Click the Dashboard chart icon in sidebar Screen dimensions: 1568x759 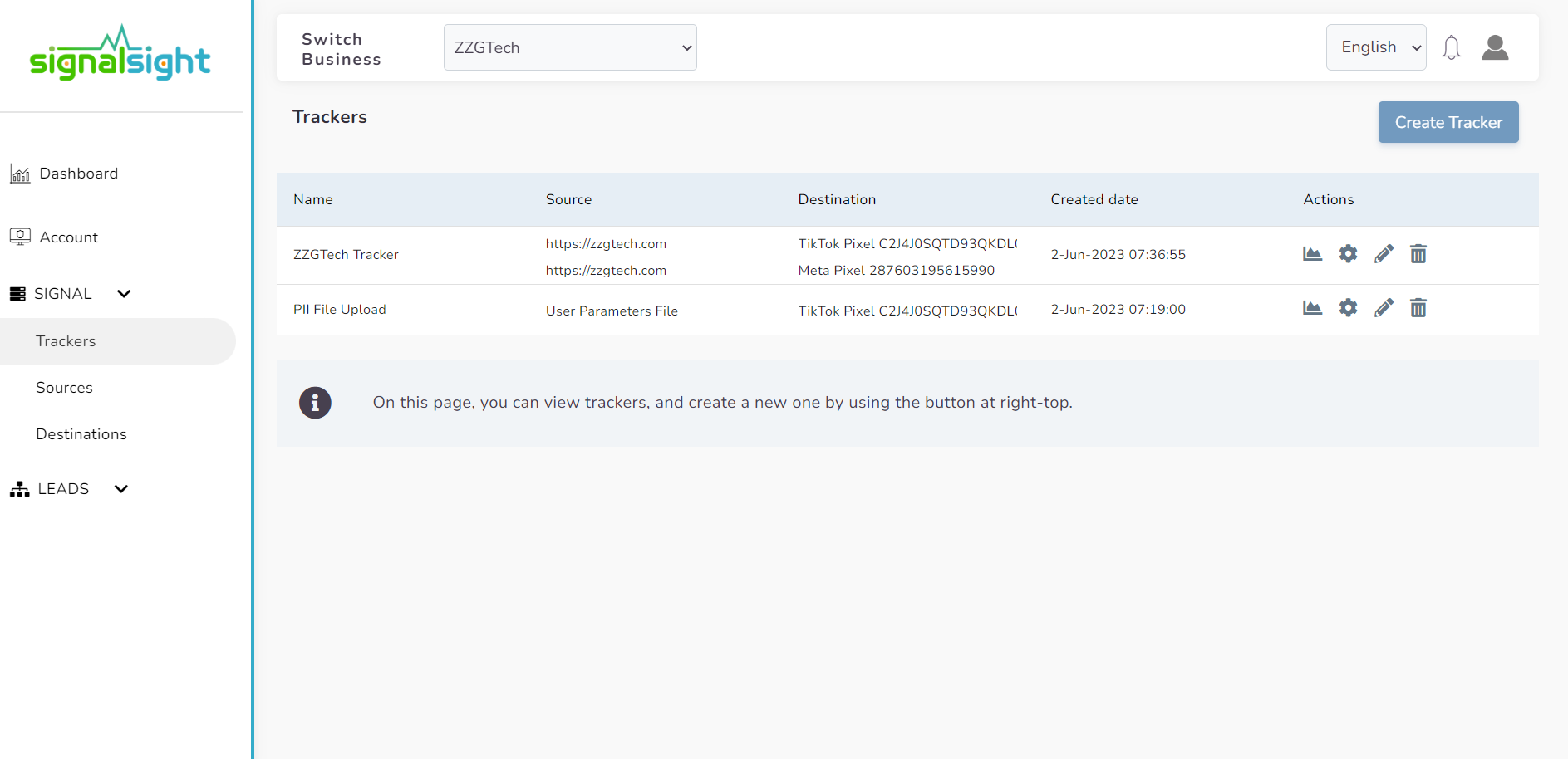tap(20, 174)
